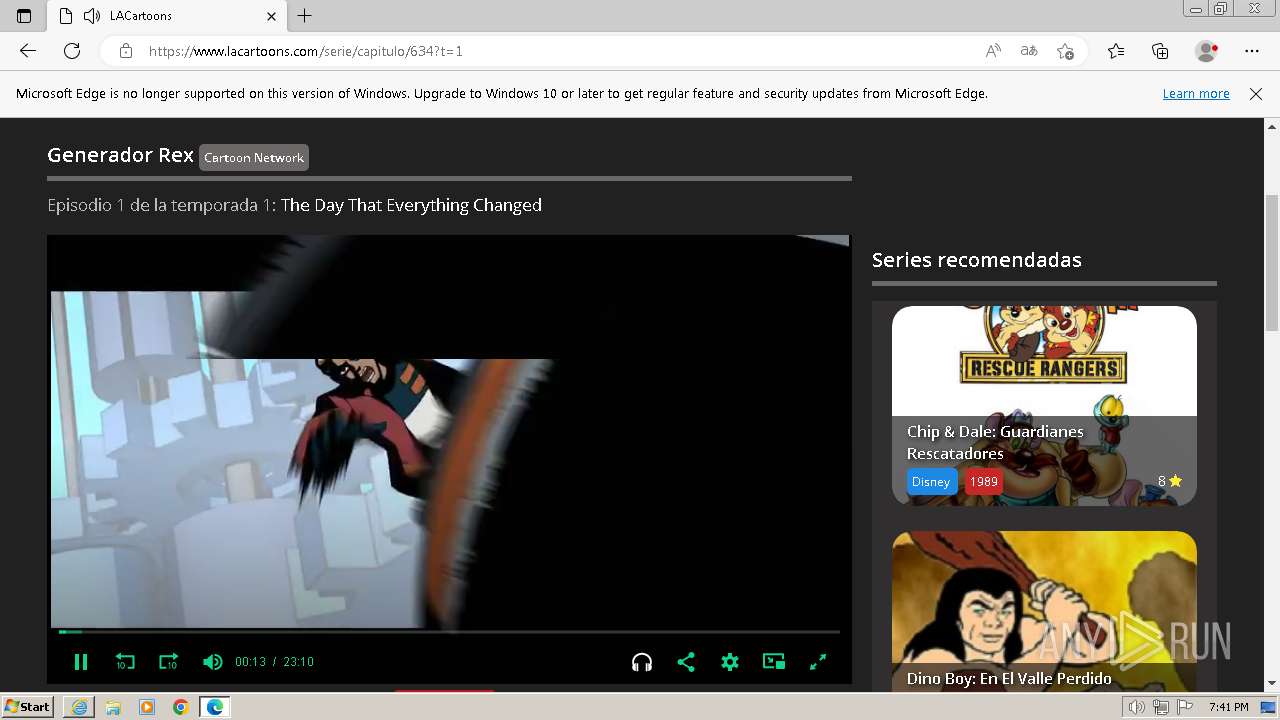This screenshot has width=1280, height=720.
Task: Click the episode title The Day That Everything Changed
Action: coord(411,205)
